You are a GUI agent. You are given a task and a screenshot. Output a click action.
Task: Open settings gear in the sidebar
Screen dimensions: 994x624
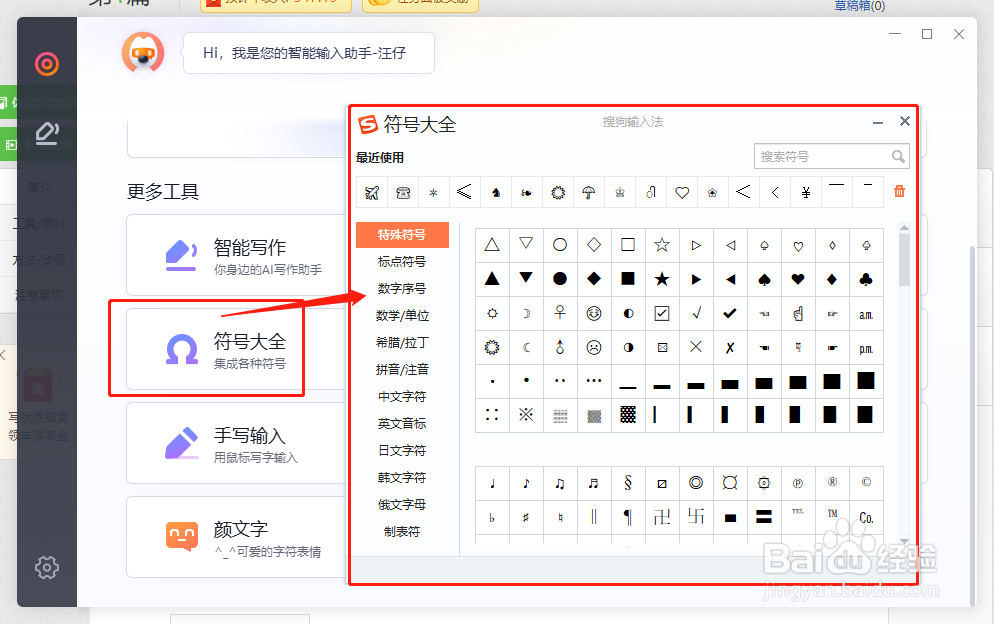pos(47,568)
